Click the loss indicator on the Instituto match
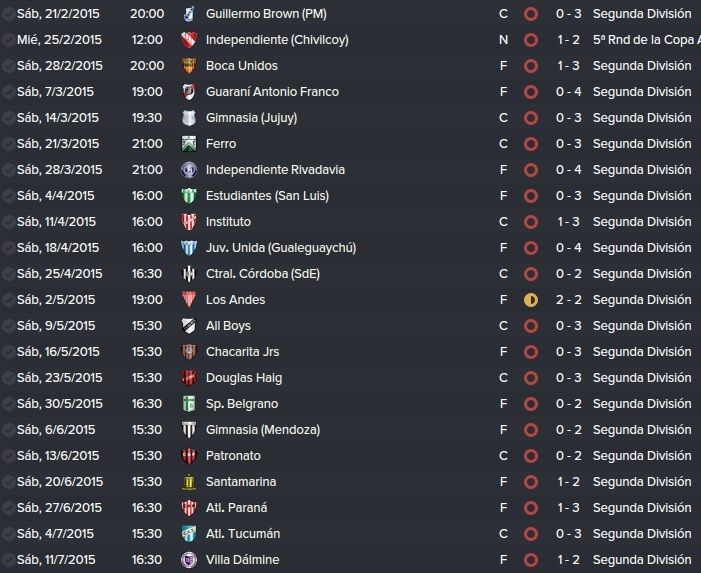The height and width of the screenshot is (573, 701). pos(531,222)
